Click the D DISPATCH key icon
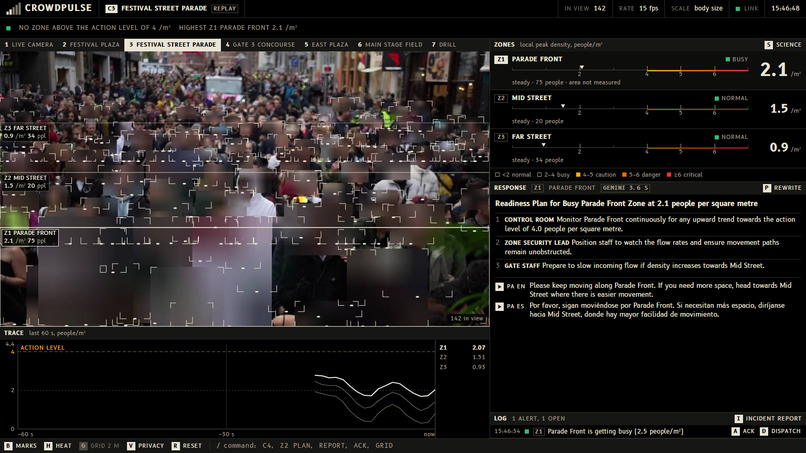This screenshot has height=453, width=806. [764, 431]
